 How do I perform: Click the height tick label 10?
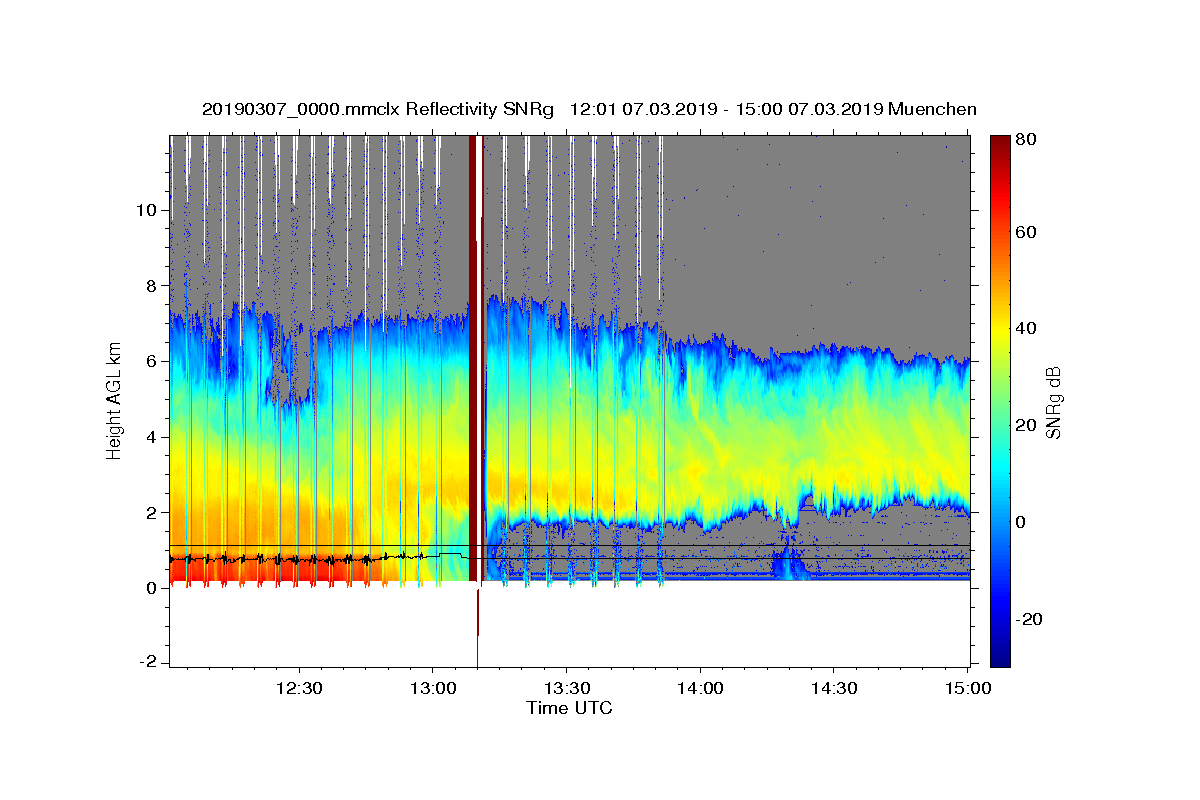coord(148,210)
